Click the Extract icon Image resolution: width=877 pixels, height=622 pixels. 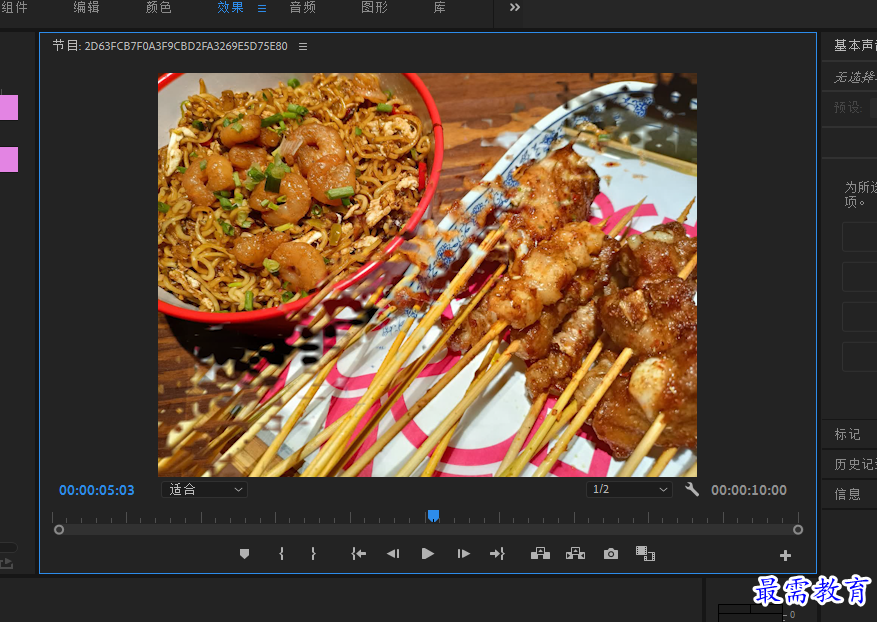pos(575,554)
